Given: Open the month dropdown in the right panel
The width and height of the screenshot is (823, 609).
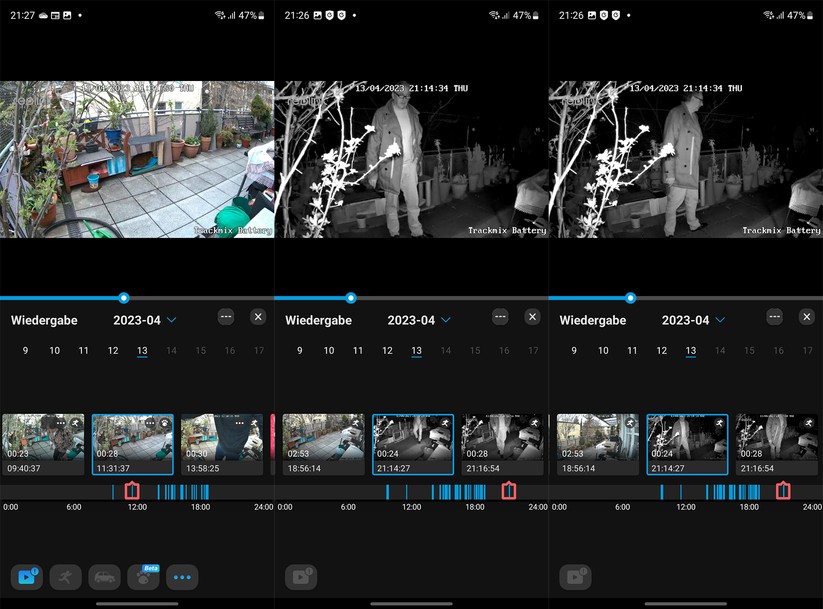Looking at the screenshot, I should tap(693, 320).
